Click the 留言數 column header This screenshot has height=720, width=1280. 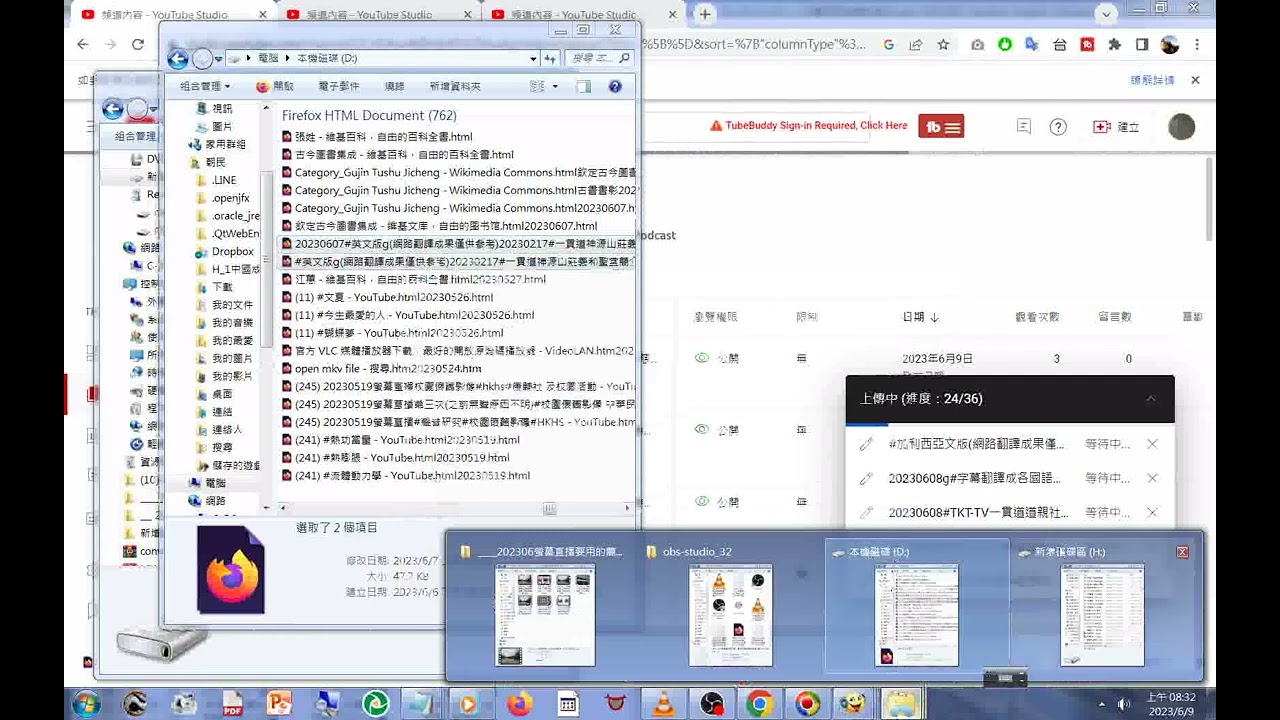point(1115,317)
